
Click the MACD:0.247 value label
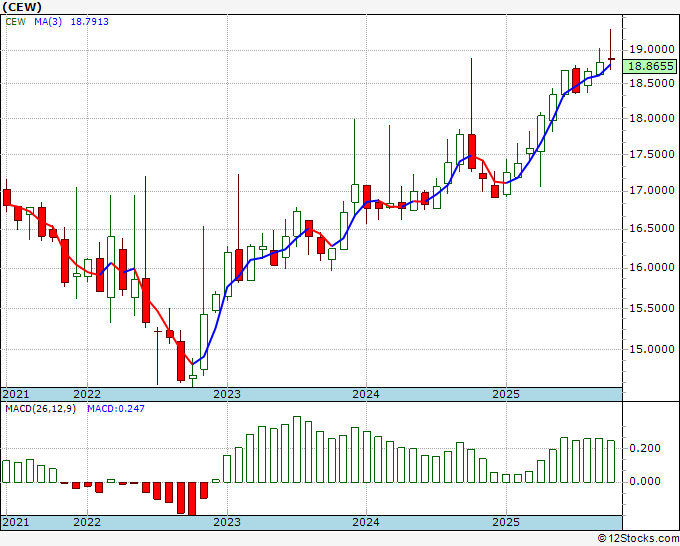pos(116,409)
